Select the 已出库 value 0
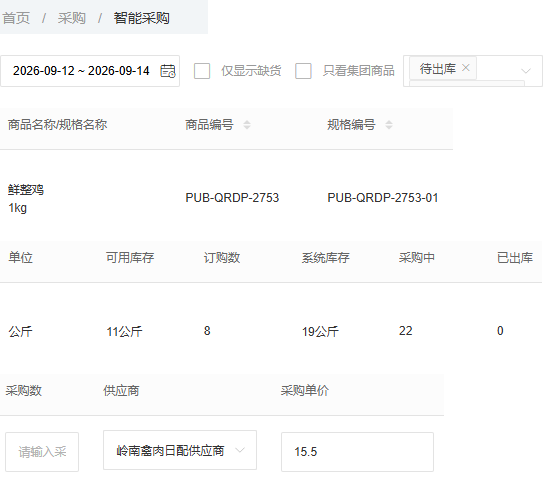 click(x=500, y=331)
